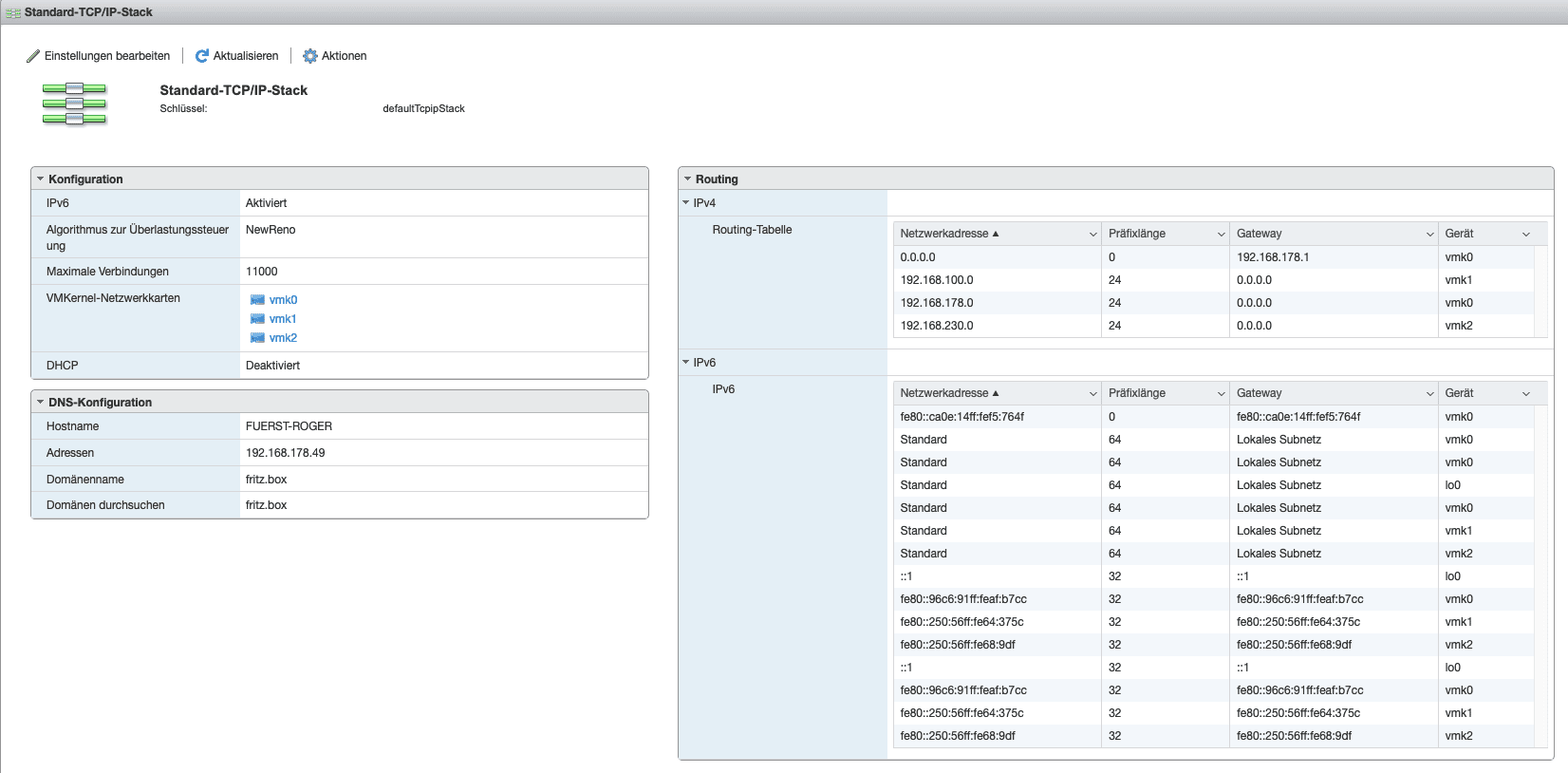Click the vmk1 network adapter icon
The image size is (1568, 773).
pos(257,319)
